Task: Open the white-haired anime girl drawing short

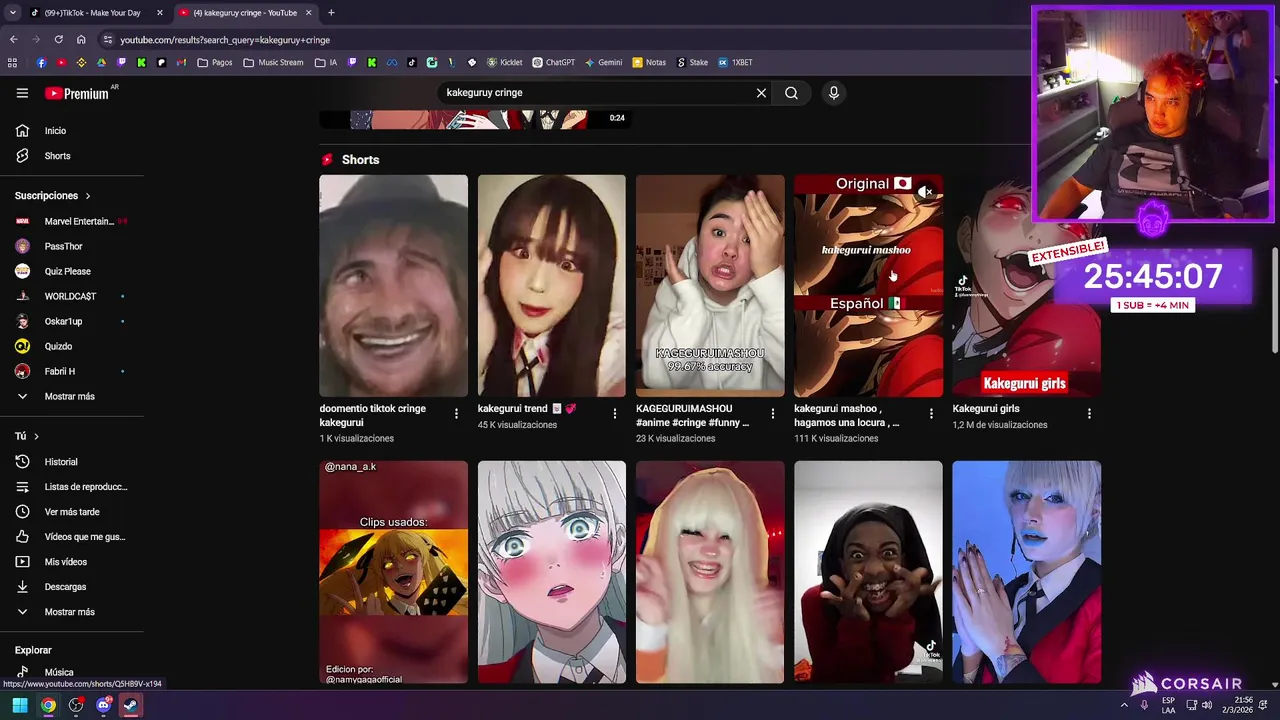Action: tap(551, 572)
